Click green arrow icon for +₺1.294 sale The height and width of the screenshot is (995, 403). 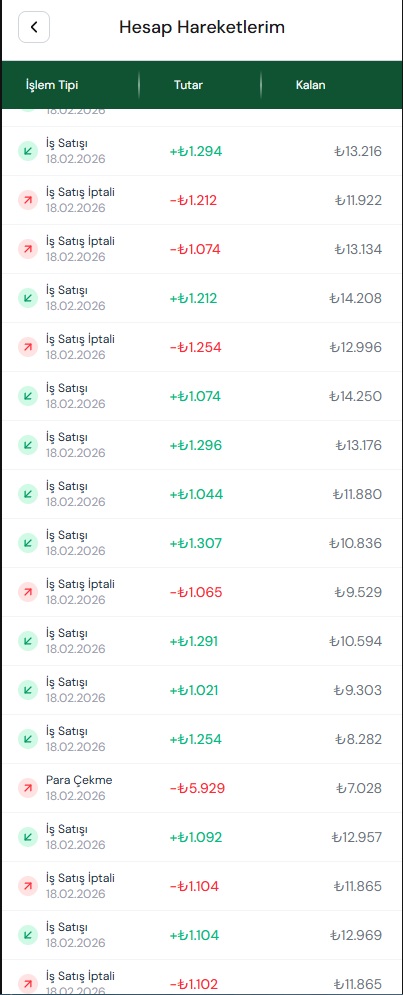tap(28, 151)
